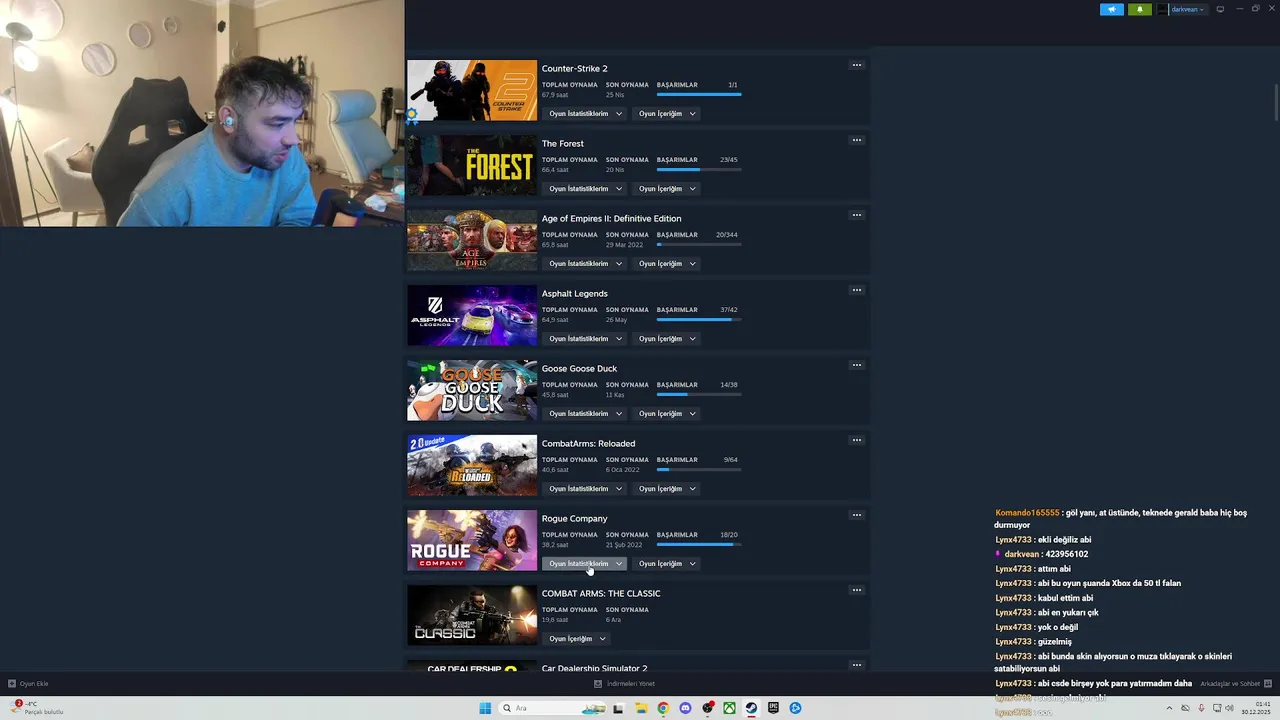Open the three-dot menu for Age of Empires II

[856, 215]
